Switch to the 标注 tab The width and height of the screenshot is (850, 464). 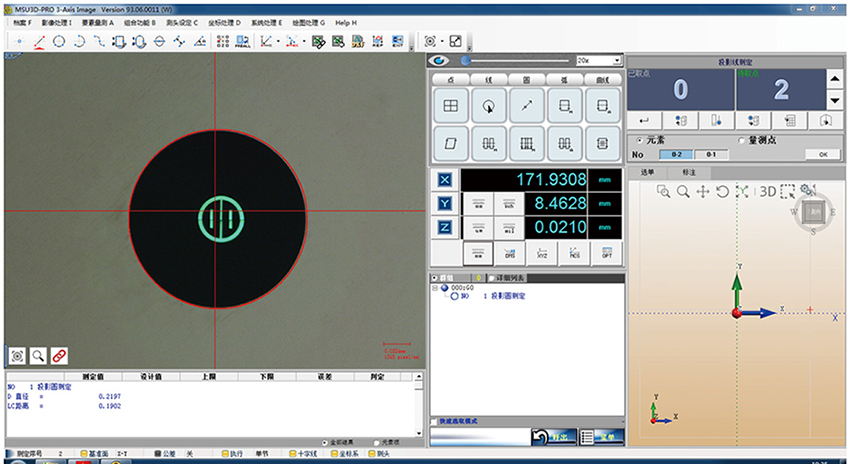pyautogui.click(x=688, y=172)
